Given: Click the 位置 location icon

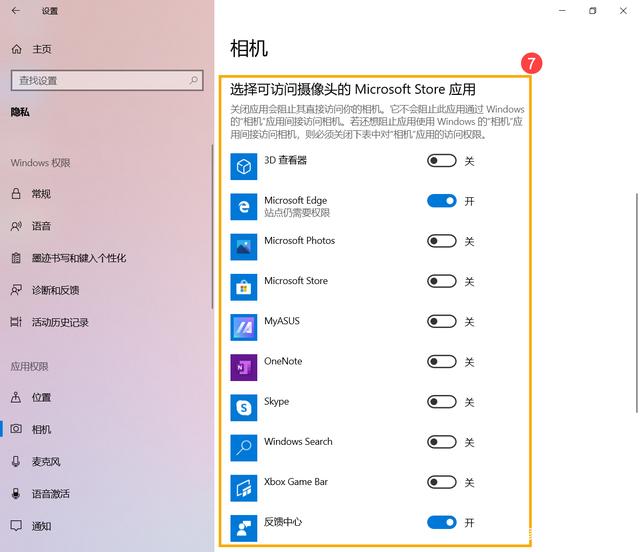Looking at the screenshot, I should click(x=16, y=397).
